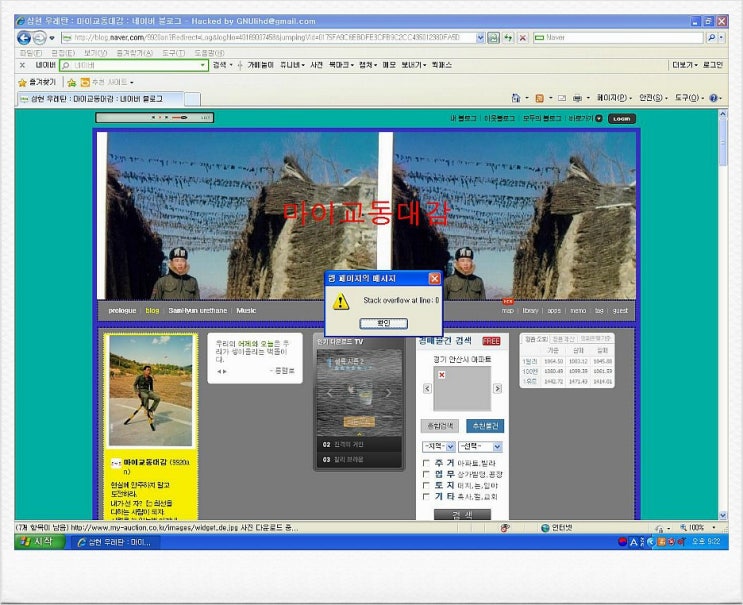Click the Favorites star icon
Image resolution: width=743 pixels, height=605 pixels.
point(23,82)
